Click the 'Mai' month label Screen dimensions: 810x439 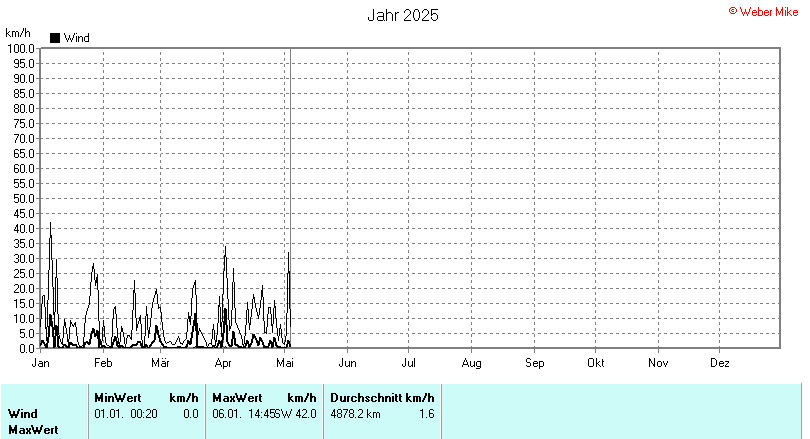(285, 363)
